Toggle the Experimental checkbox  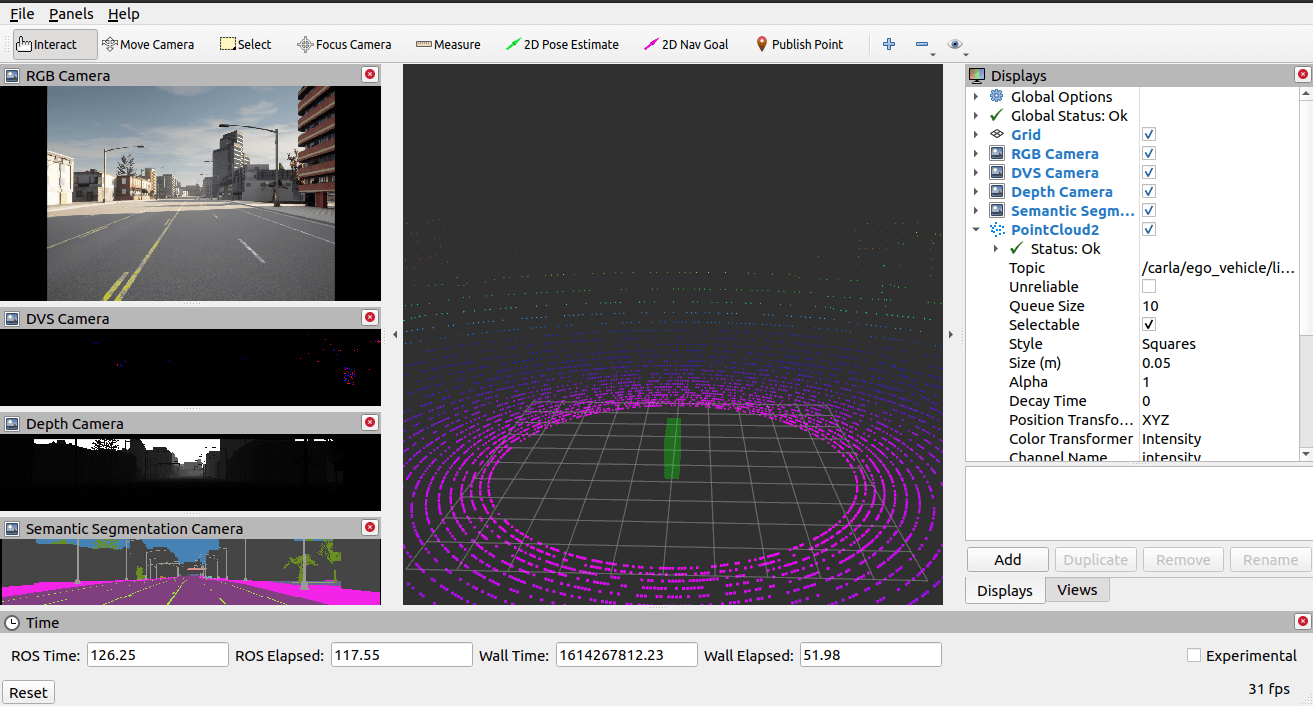tap(1193, 656)
